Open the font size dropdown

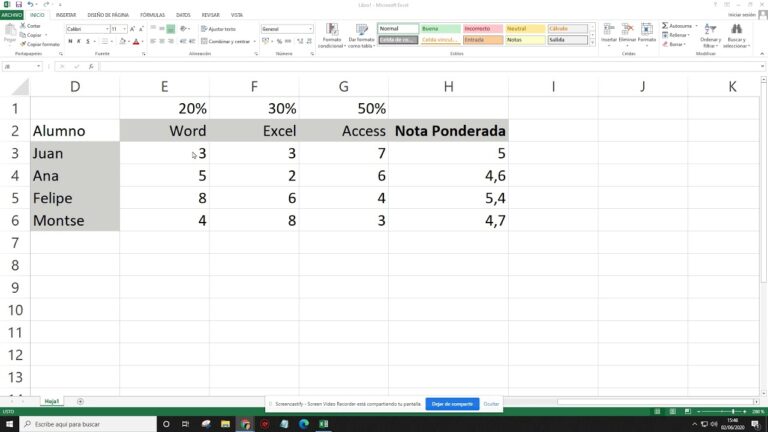(x=124, y=29)
